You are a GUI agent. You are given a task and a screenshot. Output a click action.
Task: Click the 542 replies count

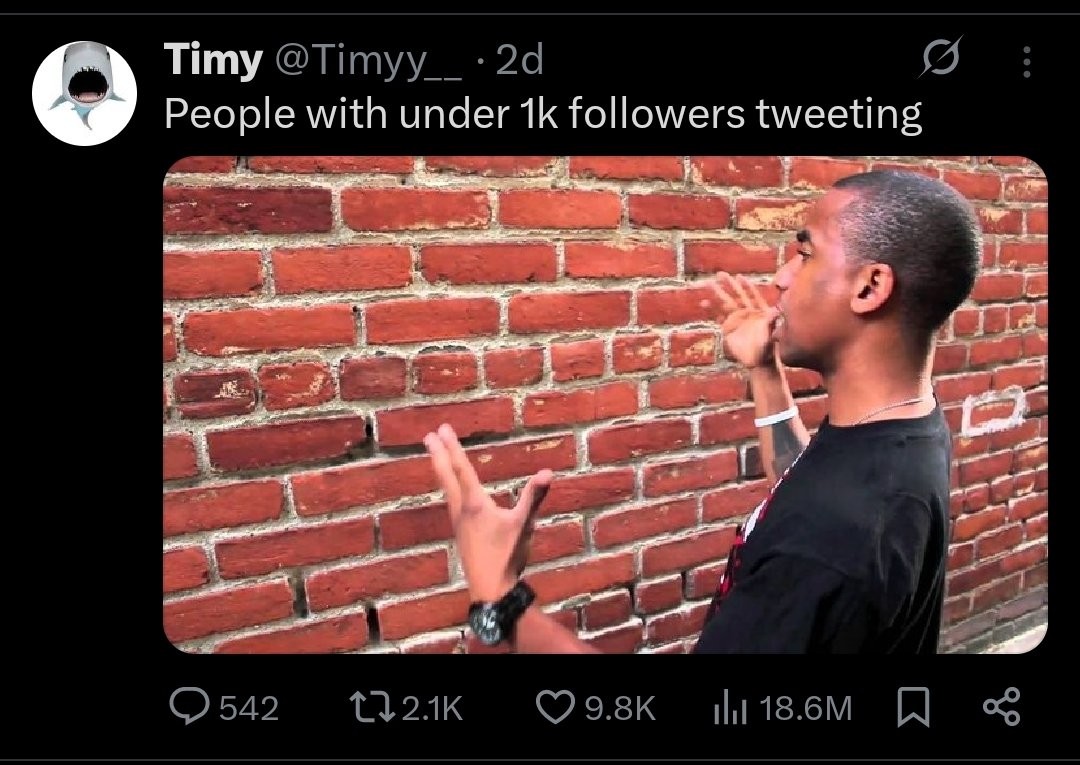[248, 709]
